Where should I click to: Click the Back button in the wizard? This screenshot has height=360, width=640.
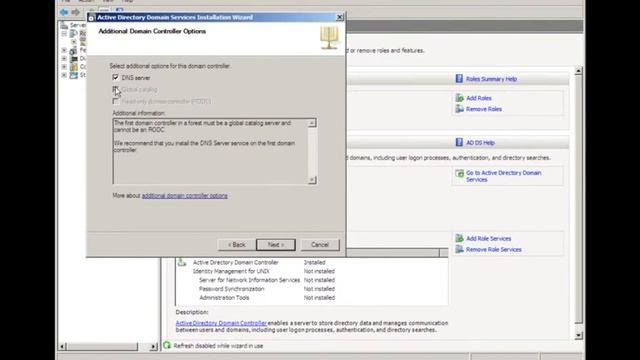click(x=237, y=245)
